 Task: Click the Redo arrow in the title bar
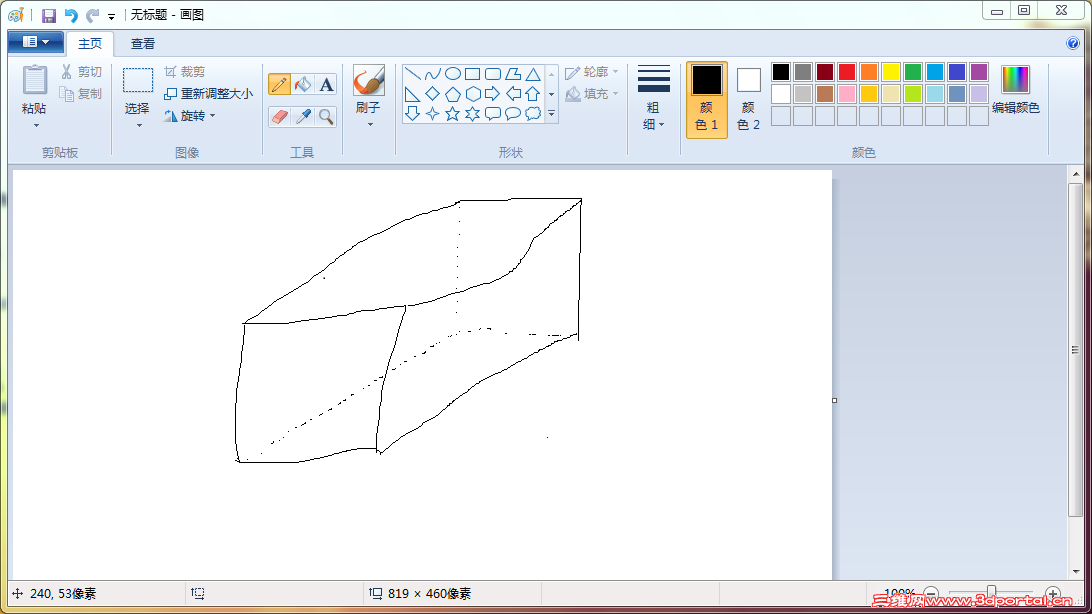click(93, 15)
